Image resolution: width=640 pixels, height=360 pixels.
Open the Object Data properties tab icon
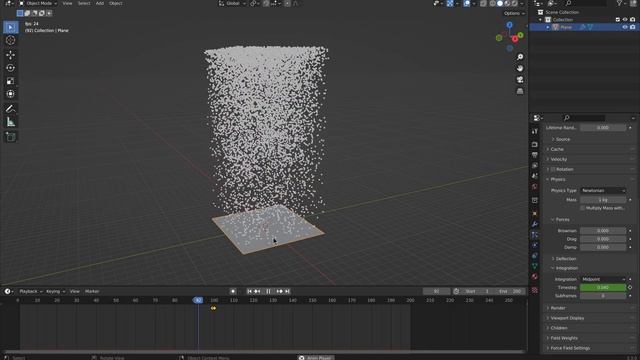click(x=535, y=266)
